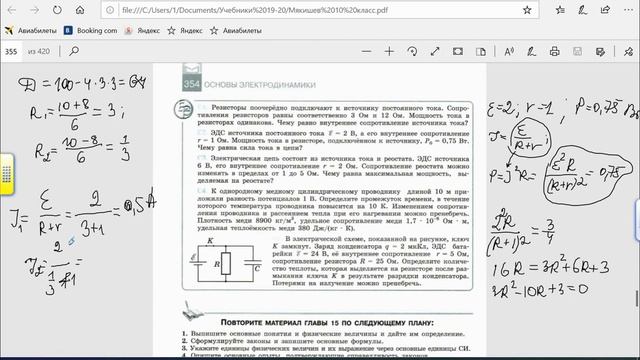Click the circuit diagram figure
This screenshot has height=360, width=640.
click(225, 260)
